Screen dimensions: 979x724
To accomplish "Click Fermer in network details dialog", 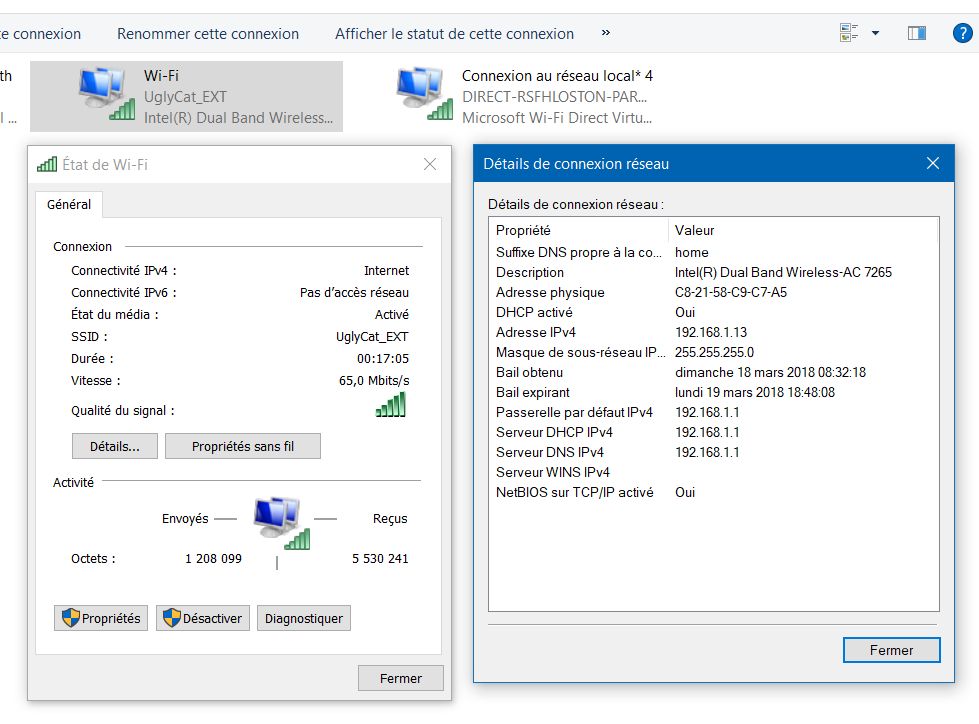I will click(x=891, y=650).
